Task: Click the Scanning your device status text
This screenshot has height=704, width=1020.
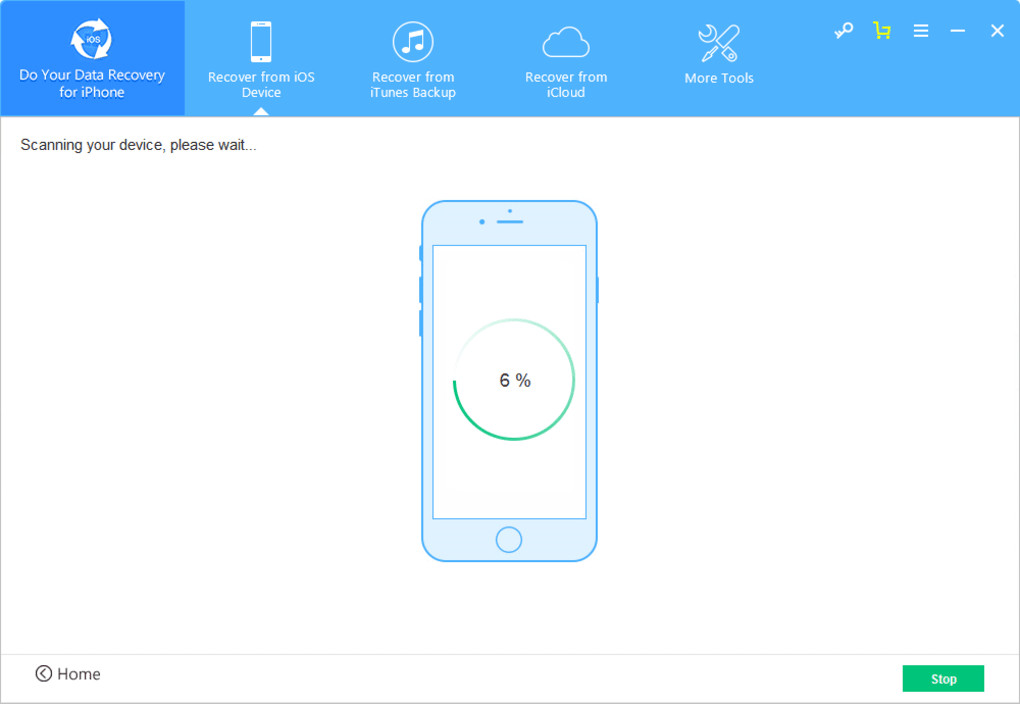Action: click(138, 145)
